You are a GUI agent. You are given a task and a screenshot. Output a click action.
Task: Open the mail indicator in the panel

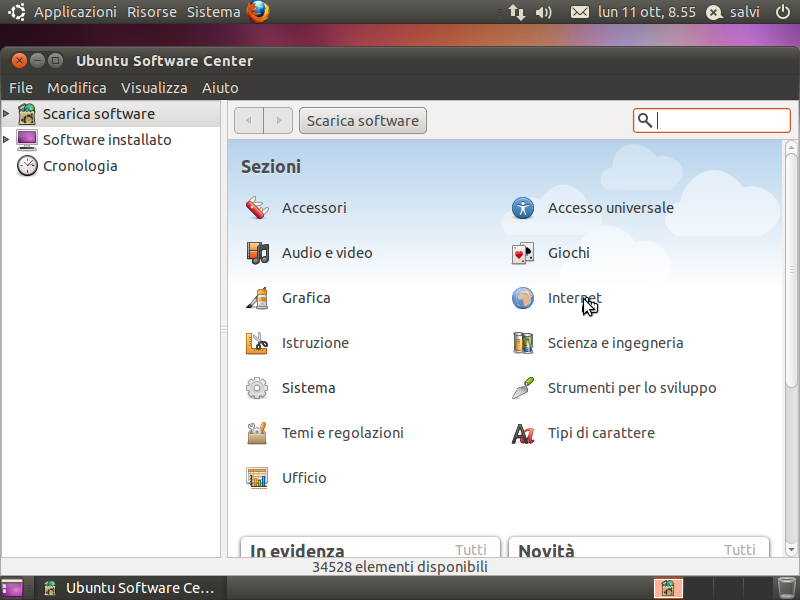580,12
